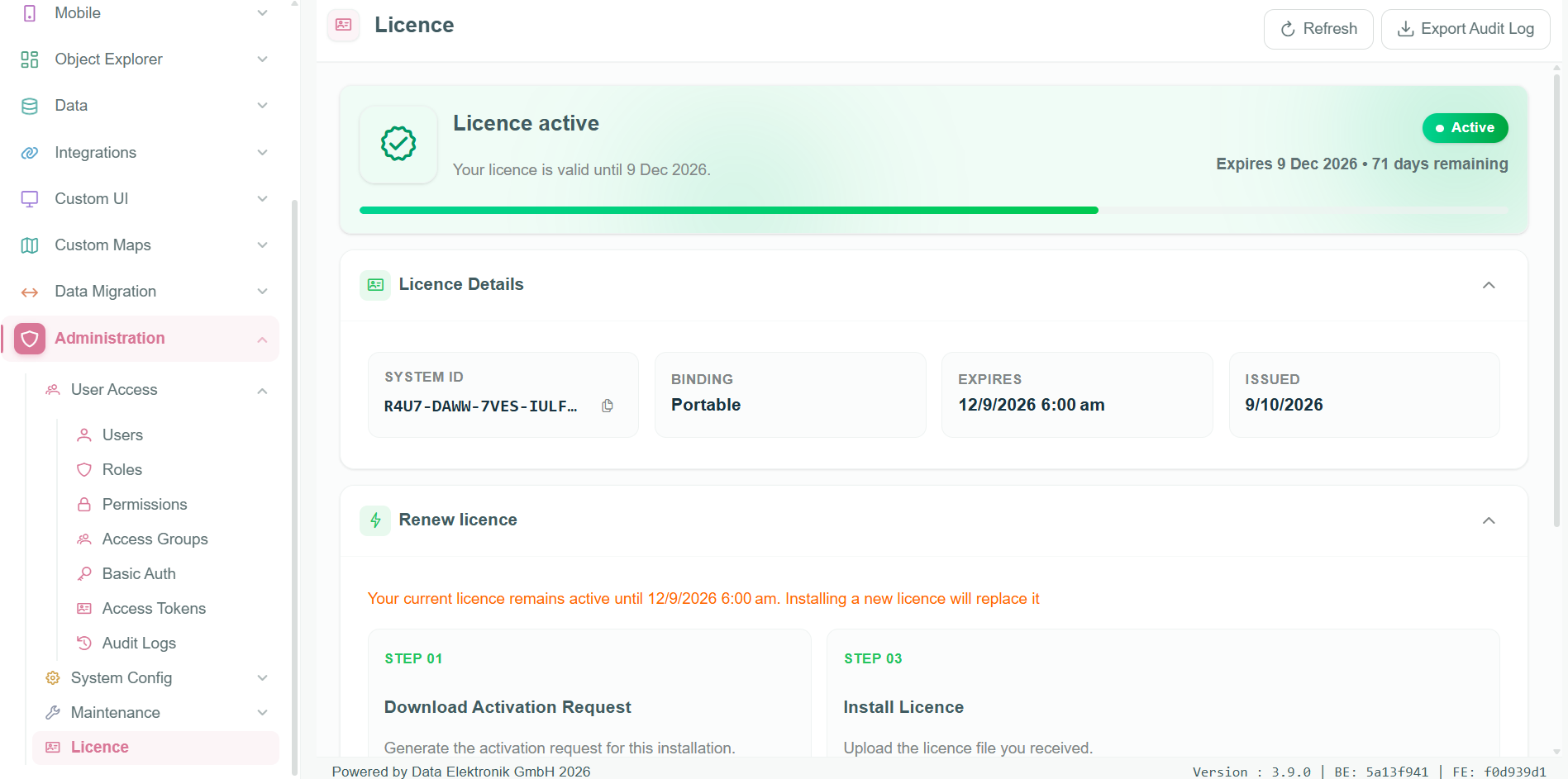
Task: Copy the System ID with copy icon
Action: (x=608, y=406)
